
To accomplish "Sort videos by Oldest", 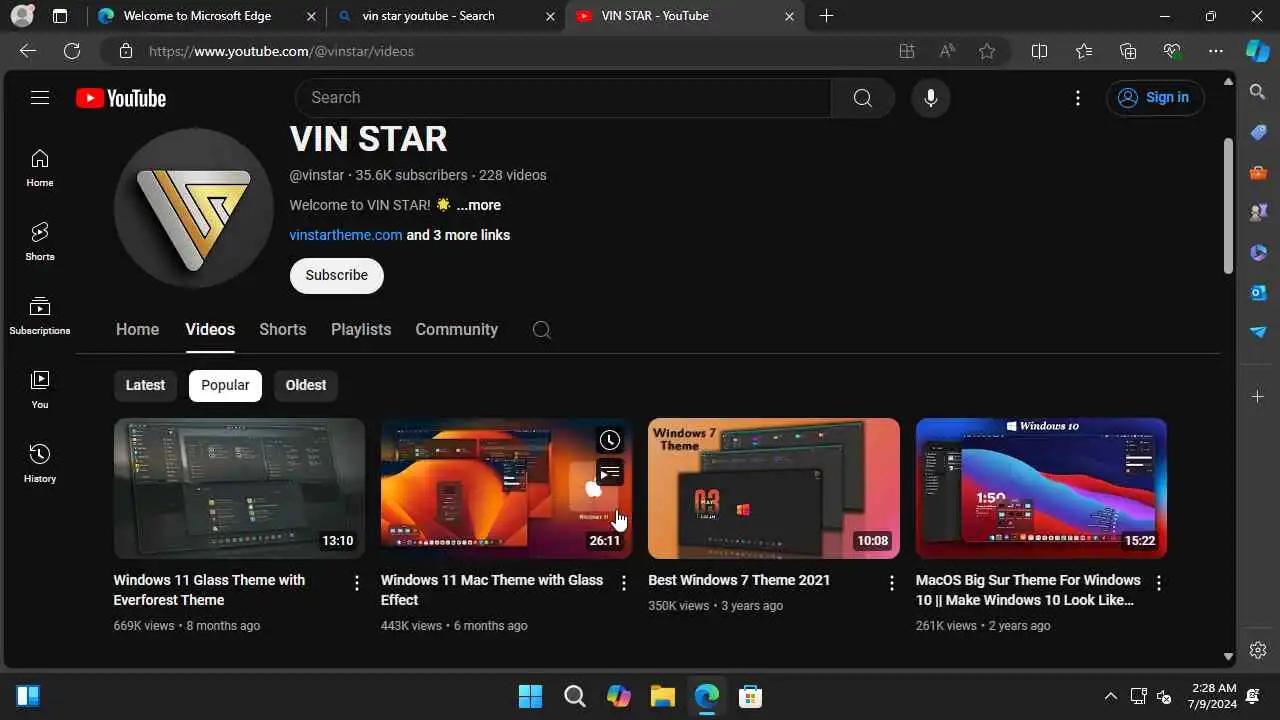I will click(x=306, y=385).
